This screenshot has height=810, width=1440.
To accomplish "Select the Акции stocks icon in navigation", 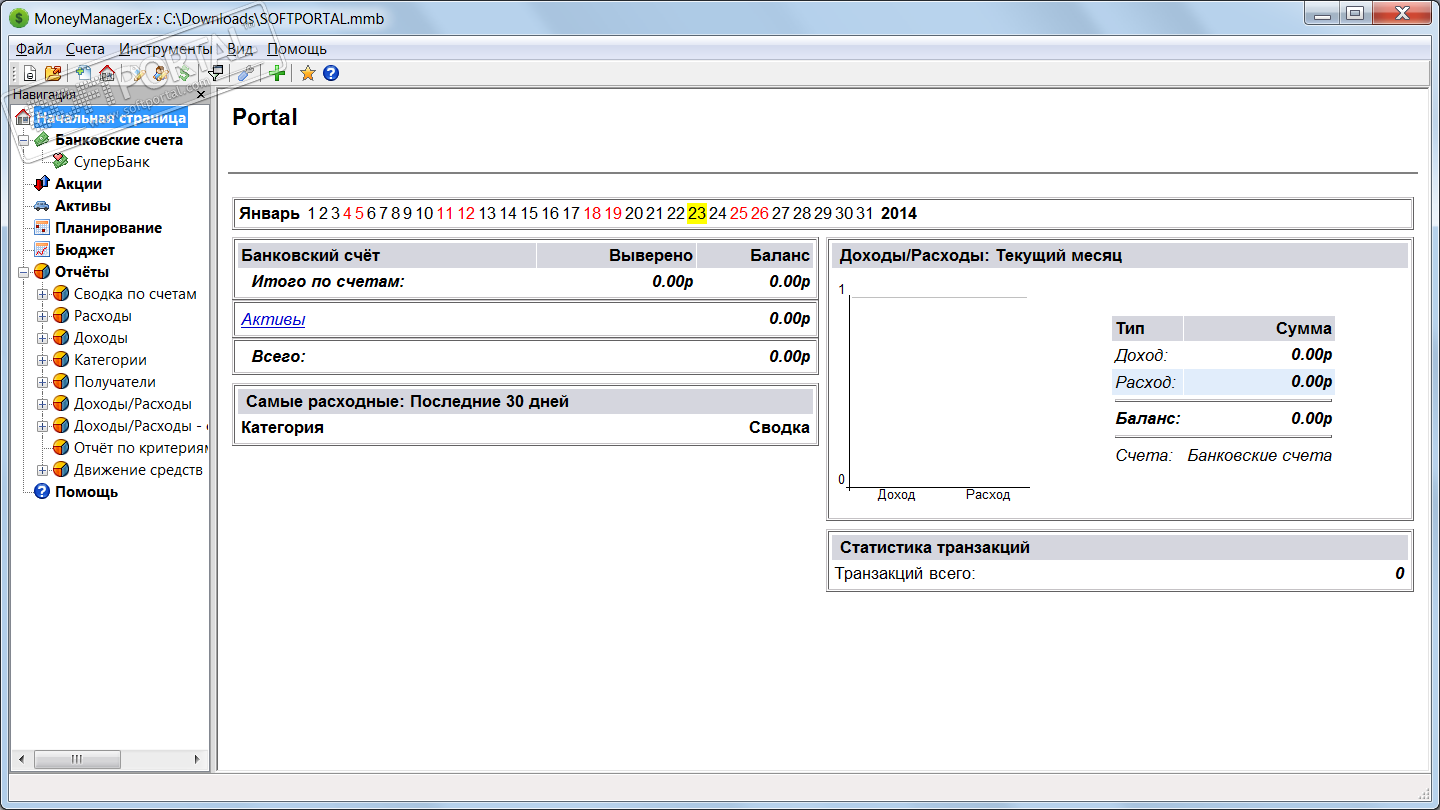I will [41, 184].
